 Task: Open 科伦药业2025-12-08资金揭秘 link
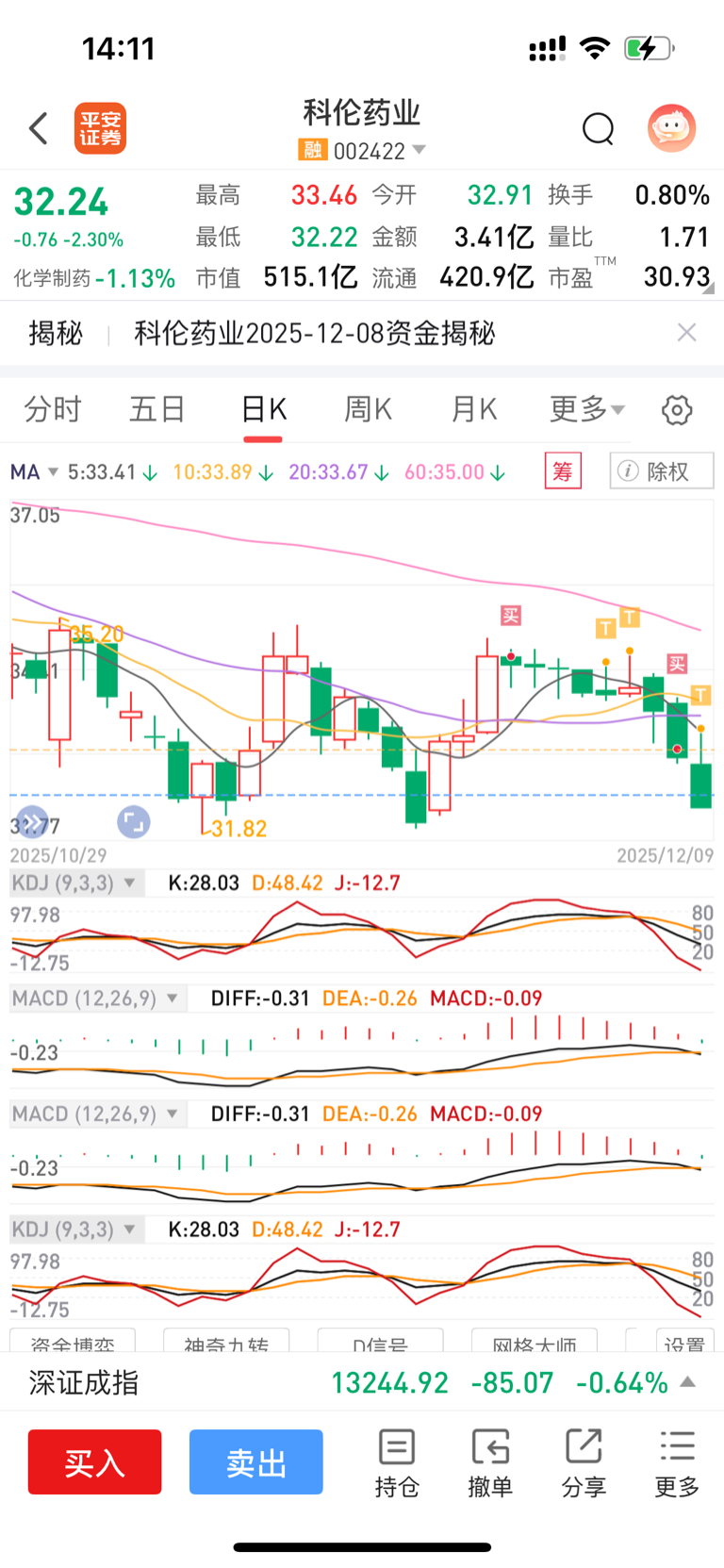pos(314,333)
